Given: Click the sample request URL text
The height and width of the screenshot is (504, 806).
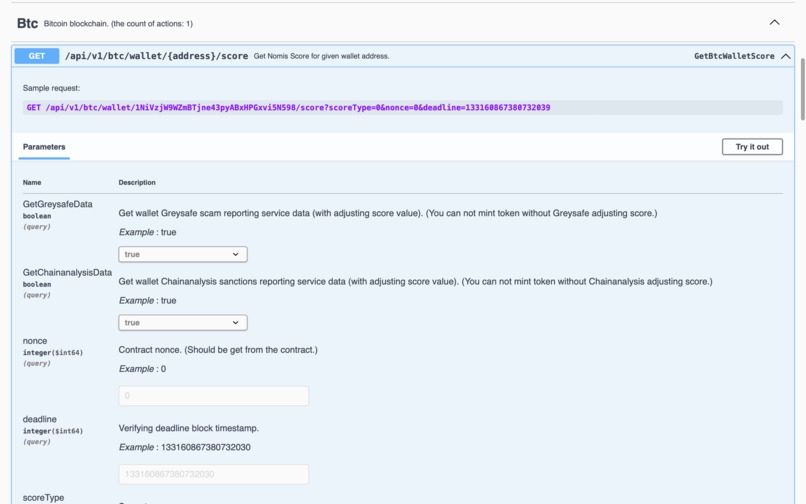Looking at the screenshot, I should [288, 107].
